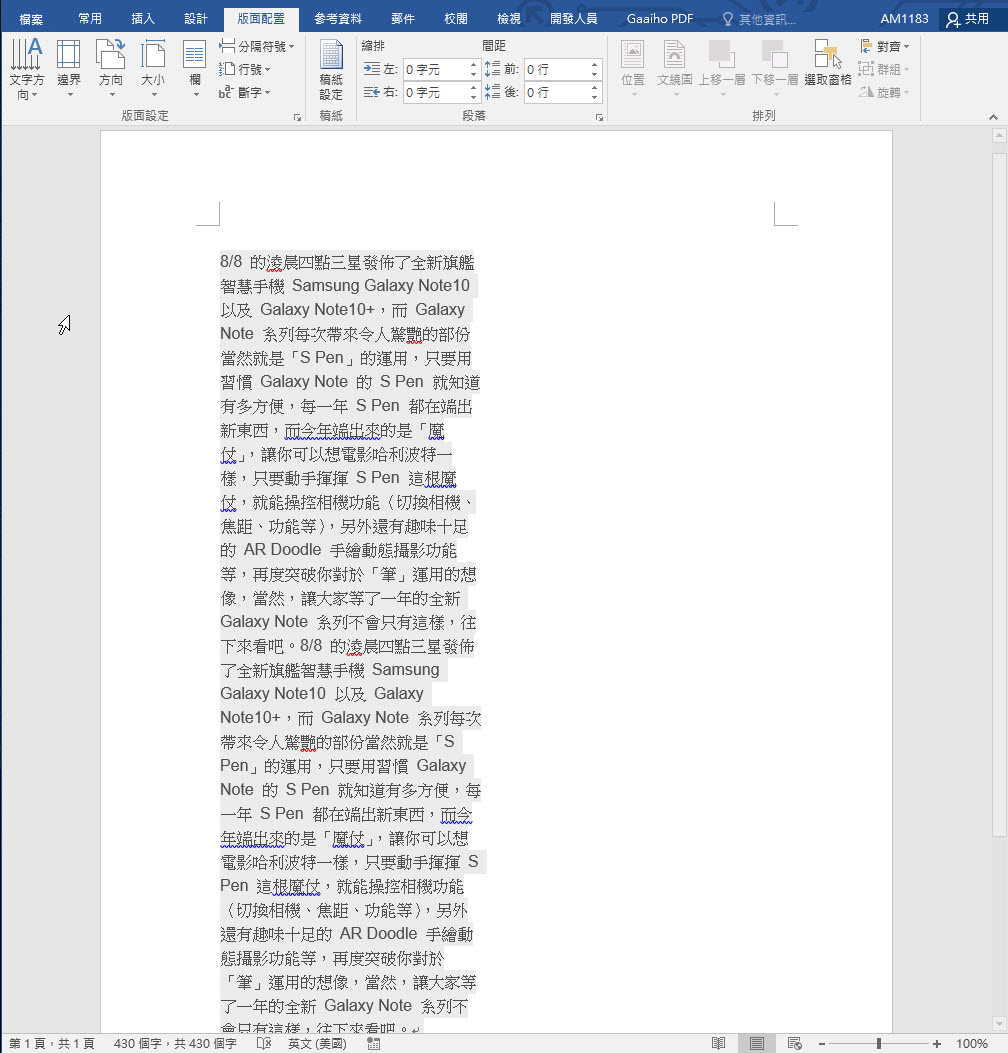Image resolution: width=1008 pixels, height=1053 pixels.
Task: Toggle print layout view button
Action: 757,1043
